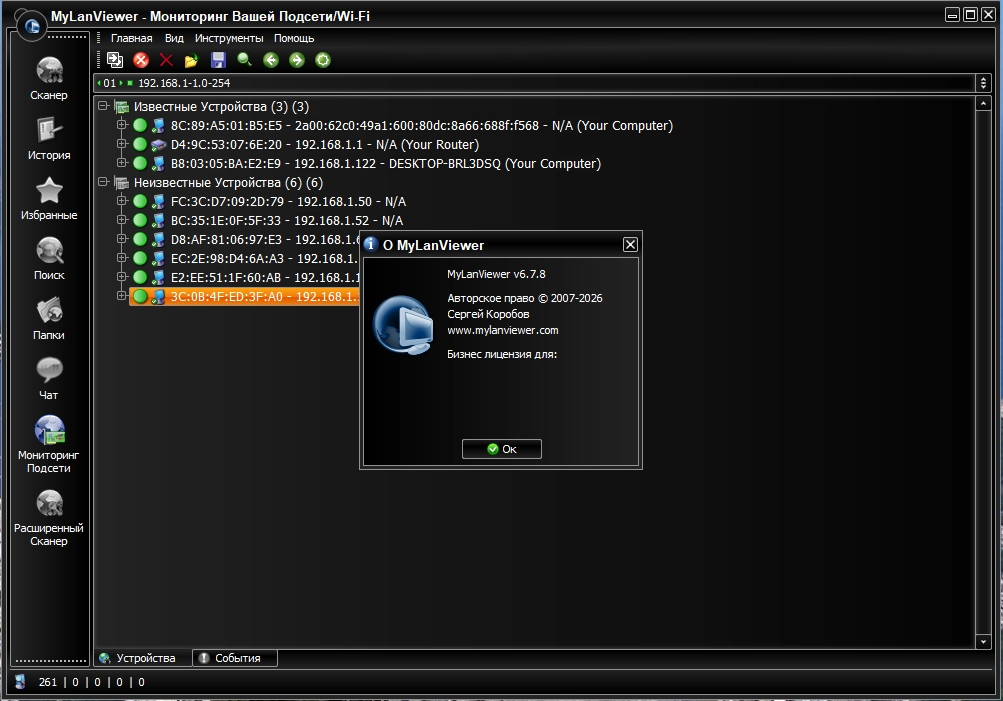This screenshot has width=1003, height=701.
Task: Click the 192.168.1-1.0-254 subnet entry
Action: pyautogui.click(x=184, y=83)
